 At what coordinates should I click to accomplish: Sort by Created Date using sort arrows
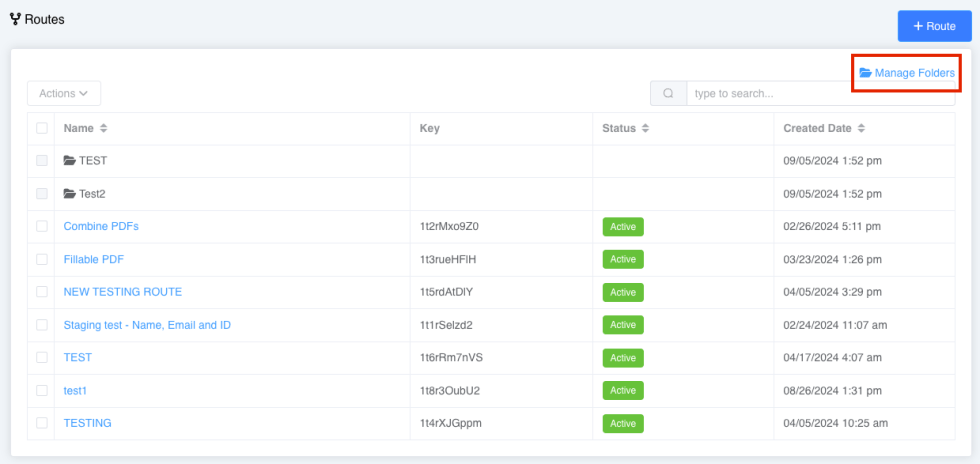point(861,128)
